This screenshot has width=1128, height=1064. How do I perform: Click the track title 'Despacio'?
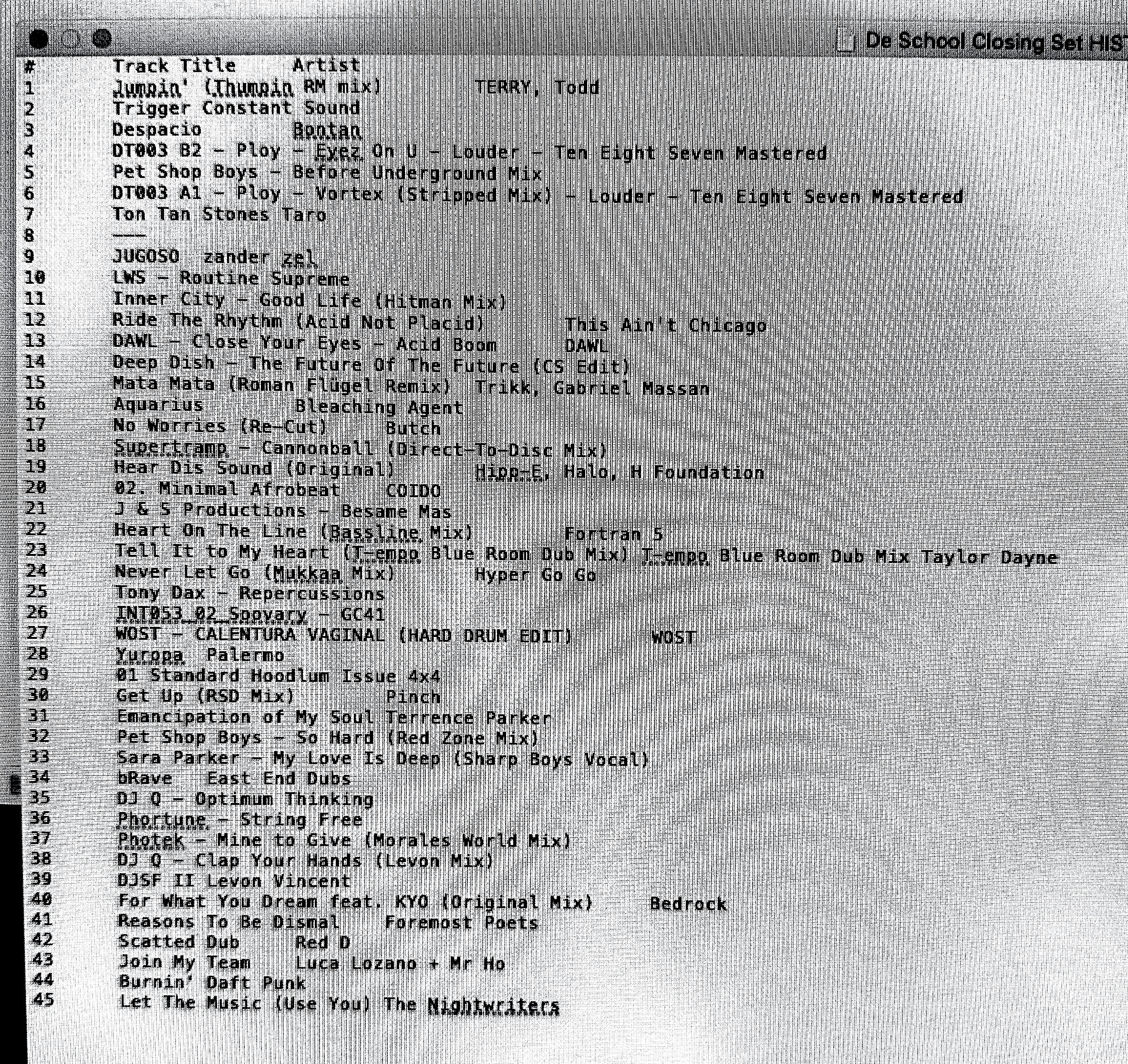(157, 129)
